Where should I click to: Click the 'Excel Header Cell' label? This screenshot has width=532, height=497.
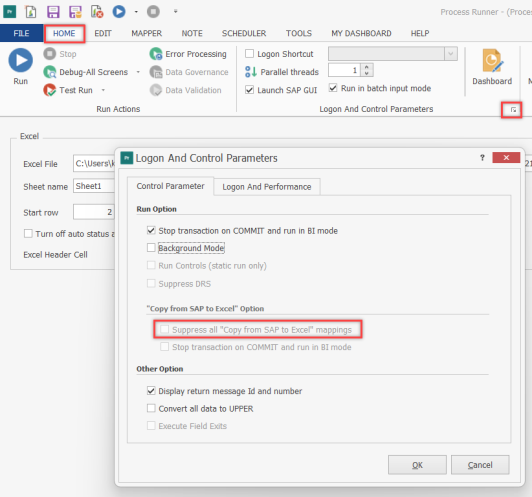click(x=55, y=255)
